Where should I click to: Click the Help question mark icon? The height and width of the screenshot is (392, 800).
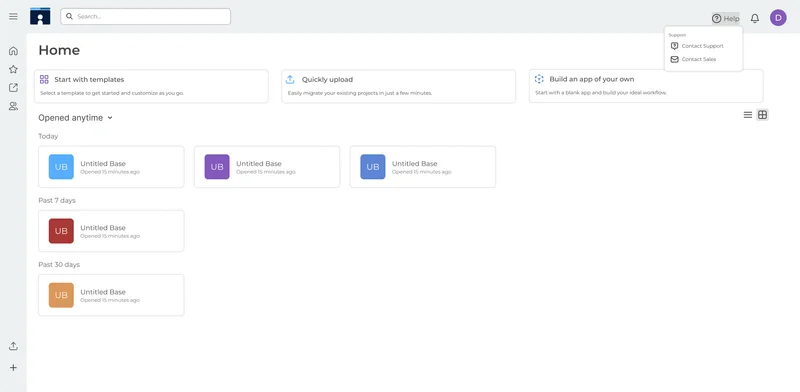tap(717, 19)
